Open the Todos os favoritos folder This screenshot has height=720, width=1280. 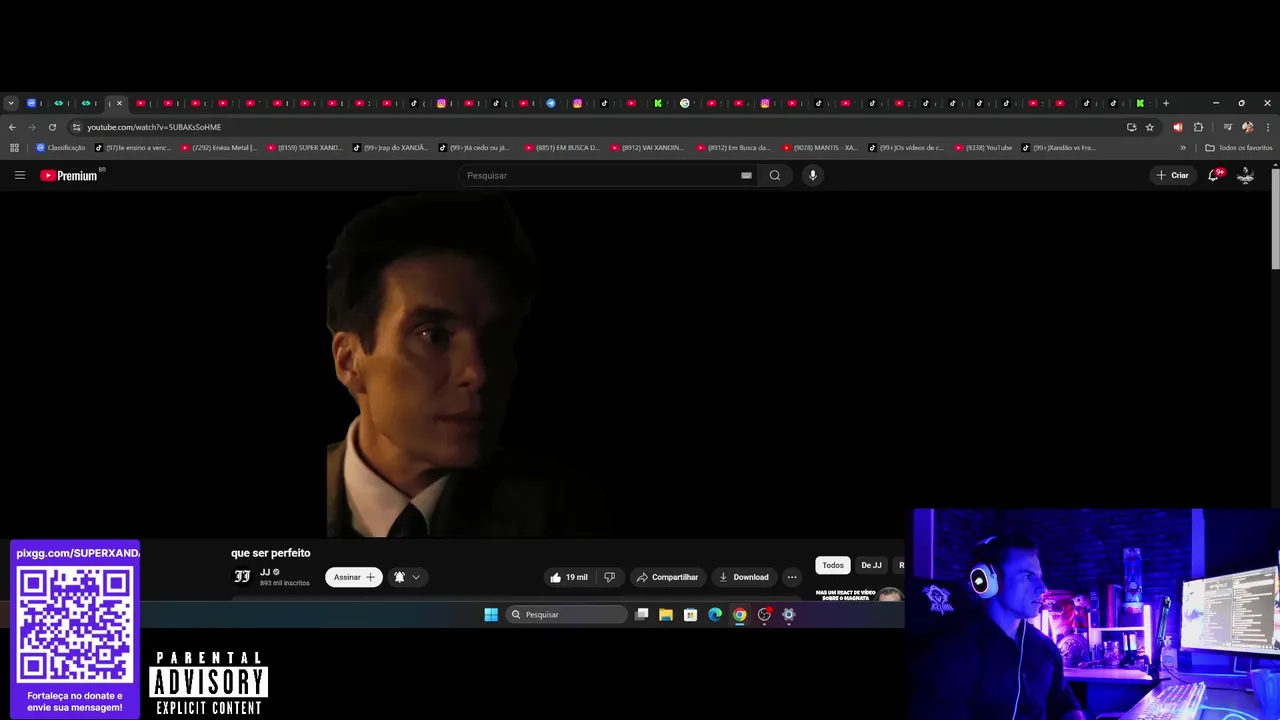pos(1239,148)
